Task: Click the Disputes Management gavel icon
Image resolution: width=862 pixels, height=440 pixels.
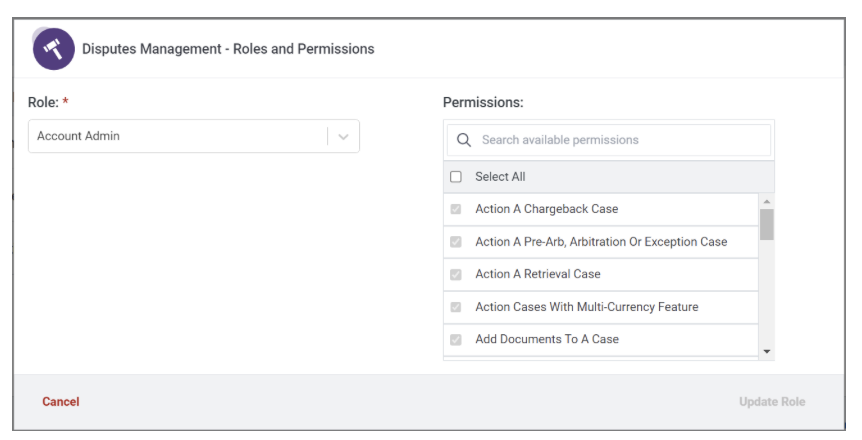Action: (54, 49)
